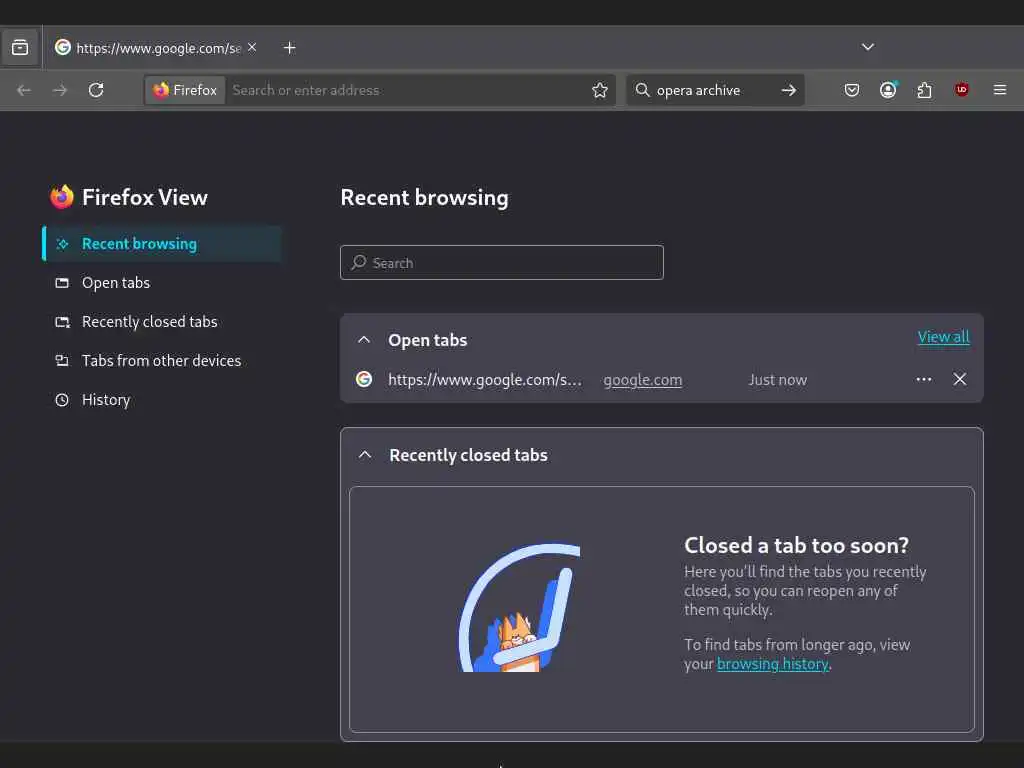Open the uBlock Origin extension icon

[x=961, y=90]
